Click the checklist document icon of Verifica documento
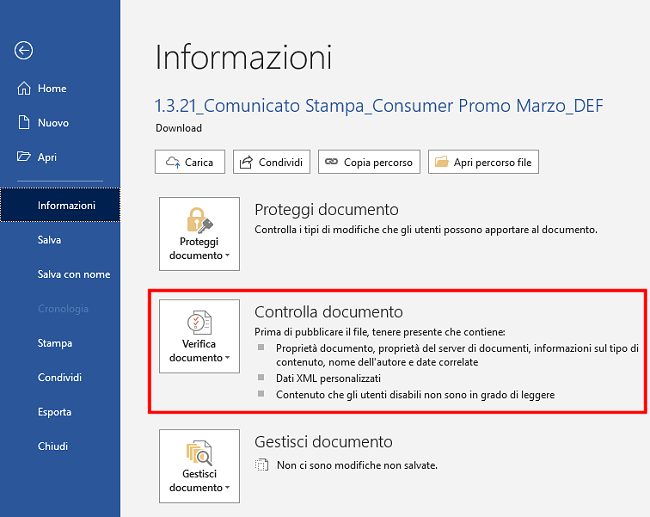The image size is (650, 517). pyautogui.click(x=199, y=323)
